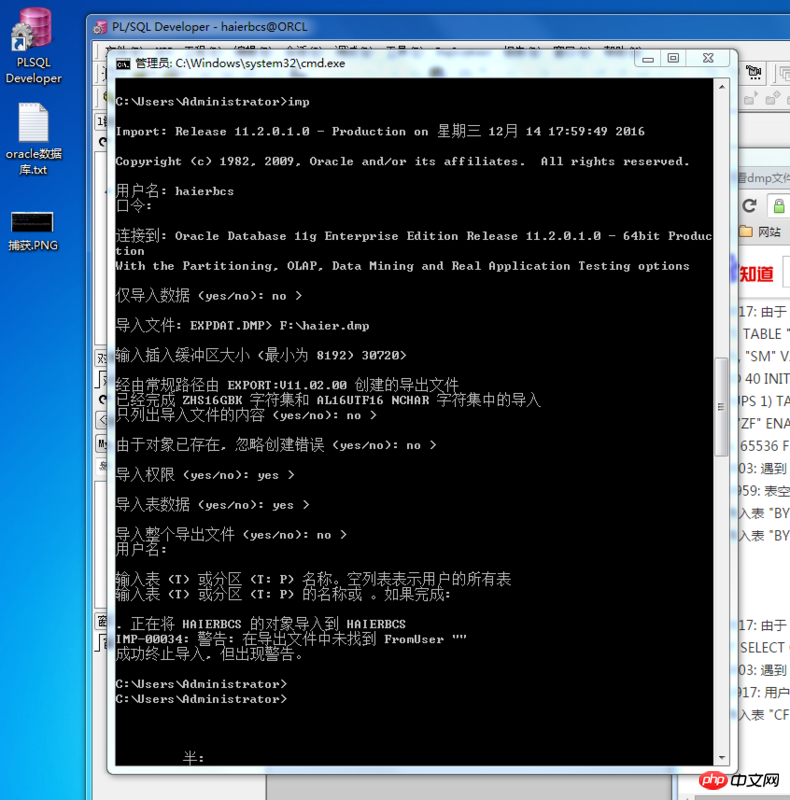Screen dimensions: 790x800
Task: Click the '仅导入数据 (yes/no): no' line
Action: click(209, 295)
